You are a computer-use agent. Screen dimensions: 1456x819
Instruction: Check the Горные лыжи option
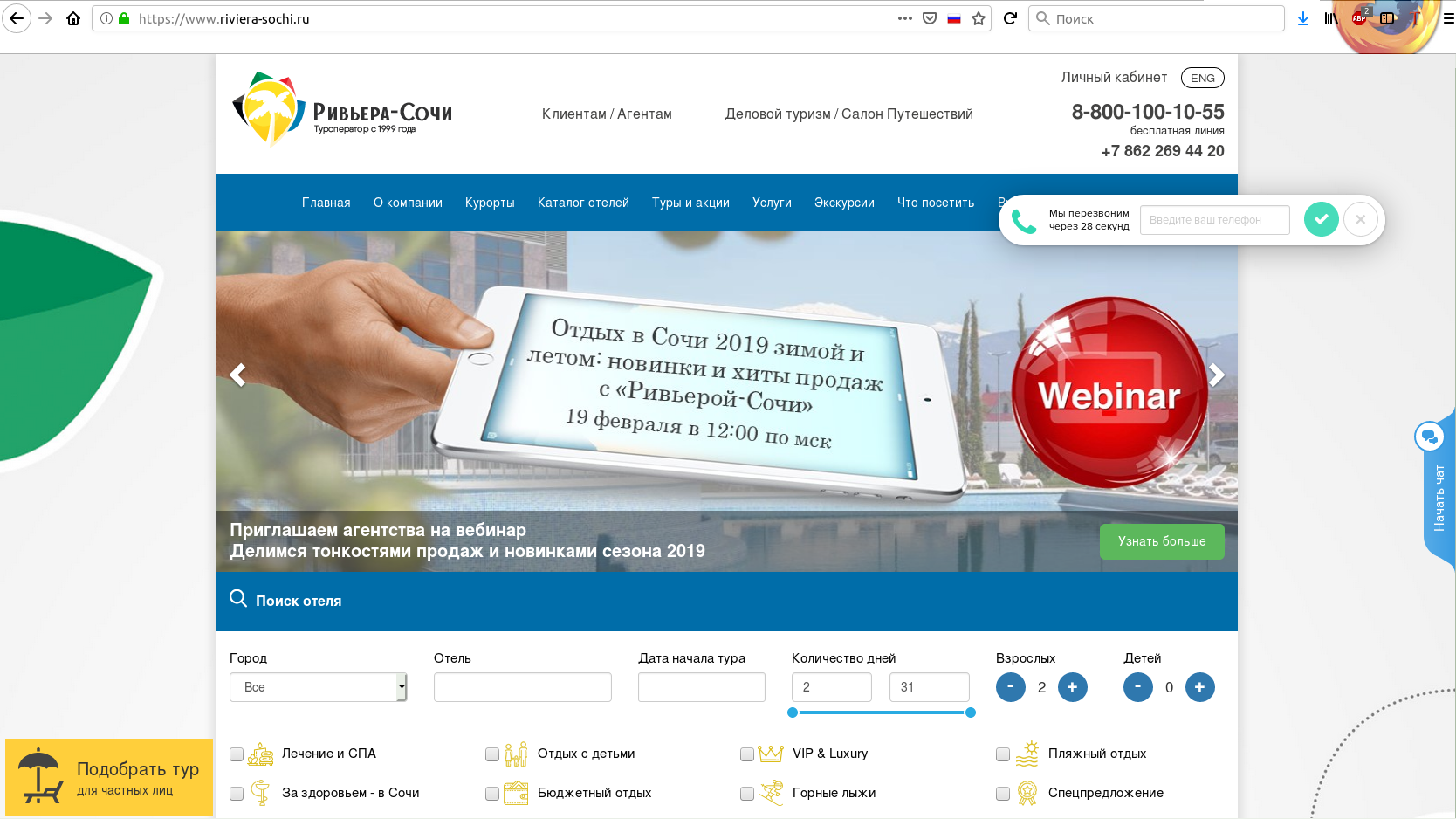747,794
